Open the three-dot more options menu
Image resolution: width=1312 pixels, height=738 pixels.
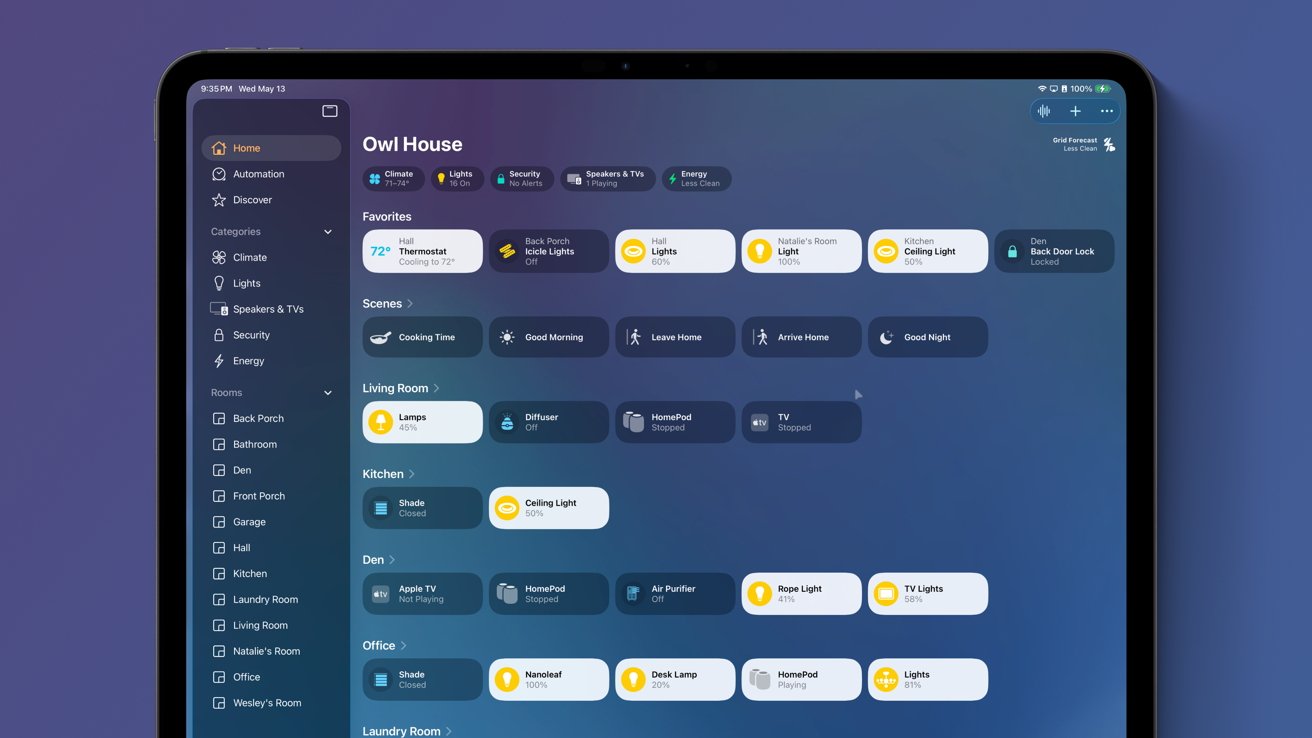[x=1106, y=111]
